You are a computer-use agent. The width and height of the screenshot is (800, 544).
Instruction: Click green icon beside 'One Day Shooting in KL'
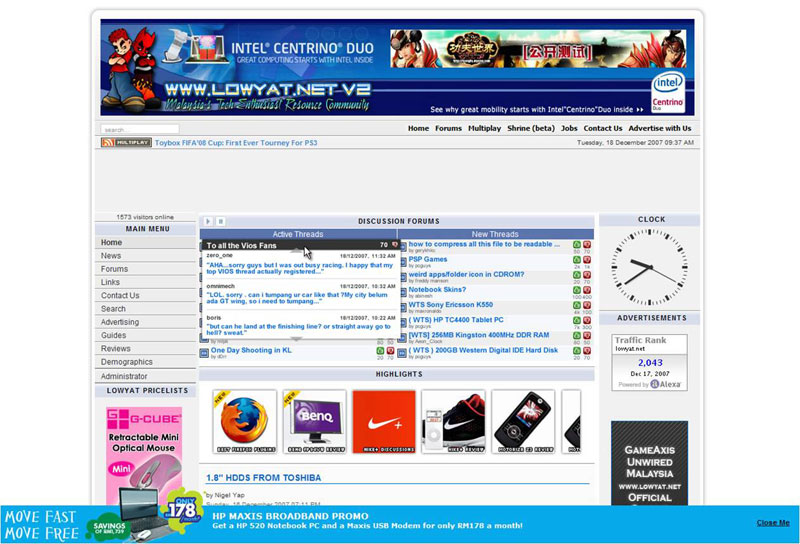380,351
